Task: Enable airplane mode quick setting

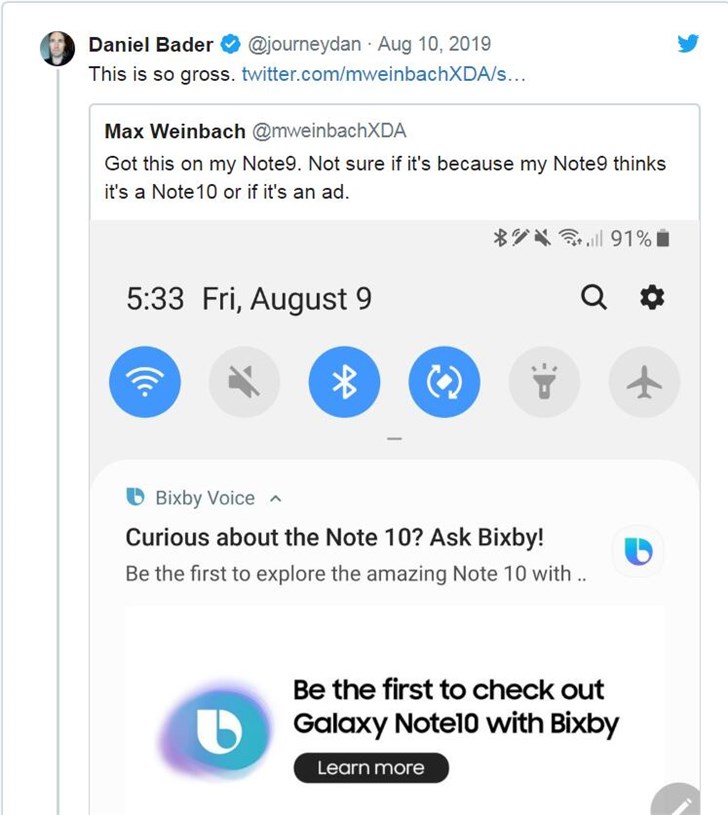Action: 644,382
